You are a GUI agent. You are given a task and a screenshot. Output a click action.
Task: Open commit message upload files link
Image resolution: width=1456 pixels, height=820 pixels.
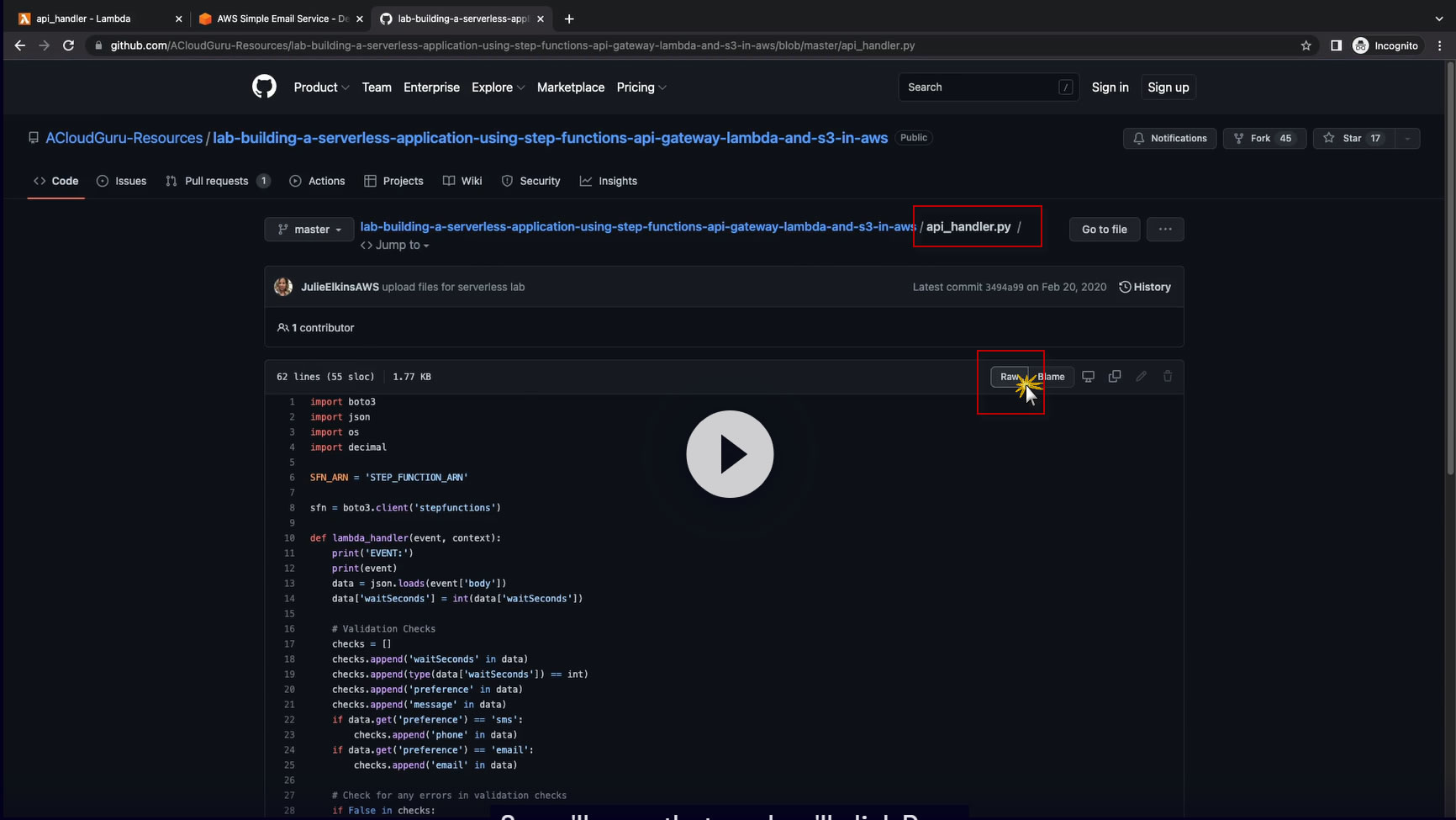pos(453,287)
